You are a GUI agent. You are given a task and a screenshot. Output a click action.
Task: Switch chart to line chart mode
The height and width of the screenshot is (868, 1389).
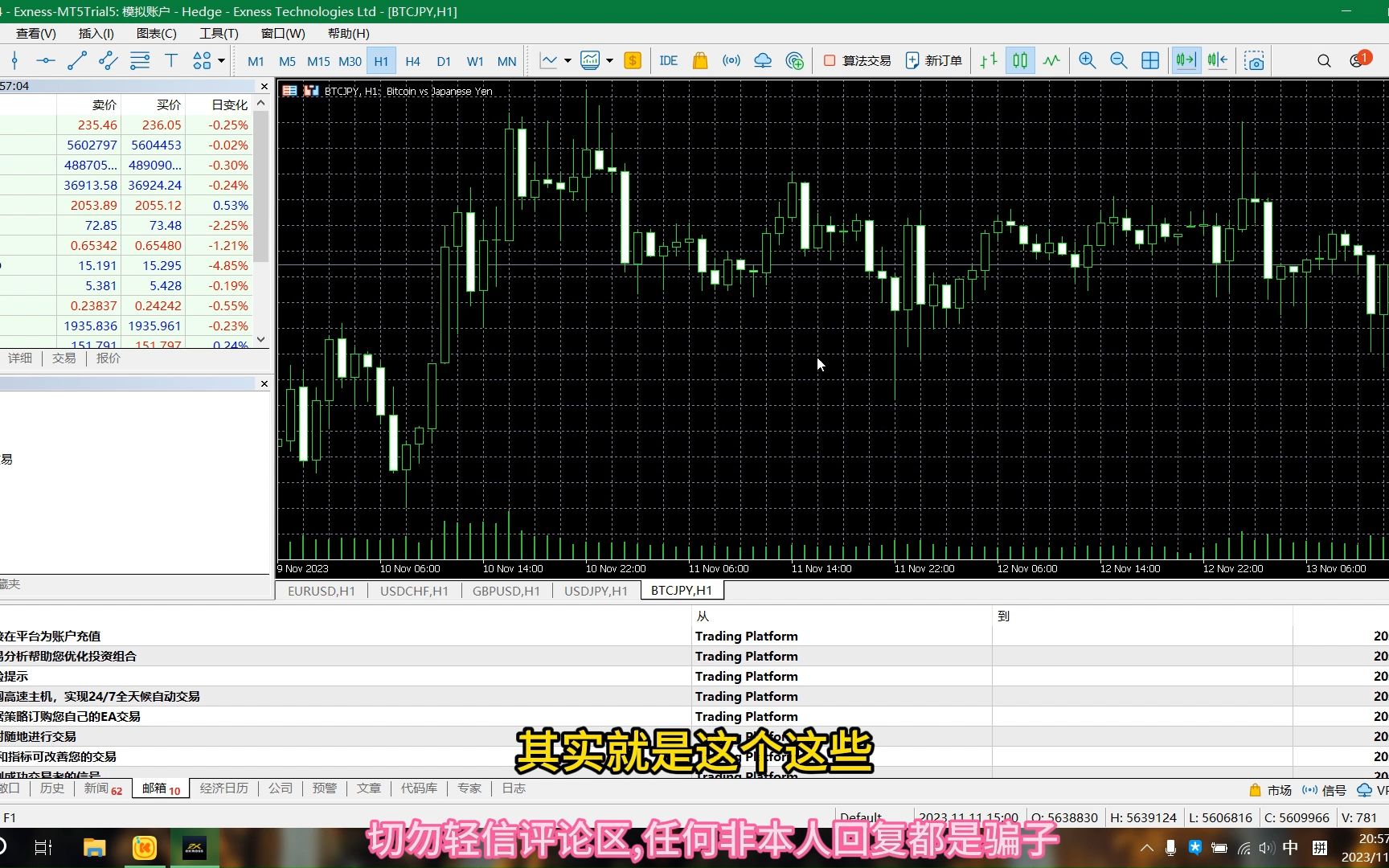tap(1051, 60)
